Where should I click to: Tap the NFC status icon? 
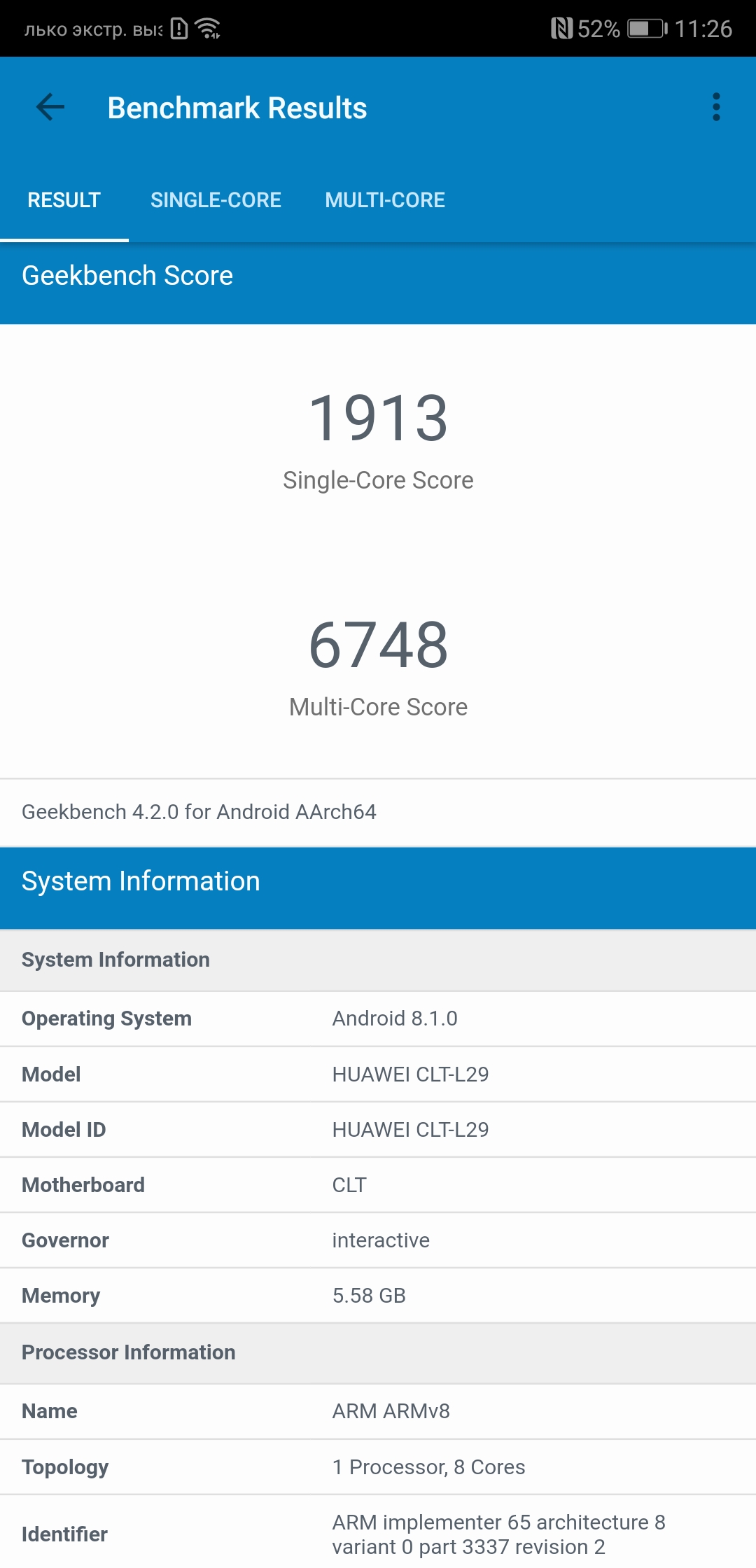561,29
